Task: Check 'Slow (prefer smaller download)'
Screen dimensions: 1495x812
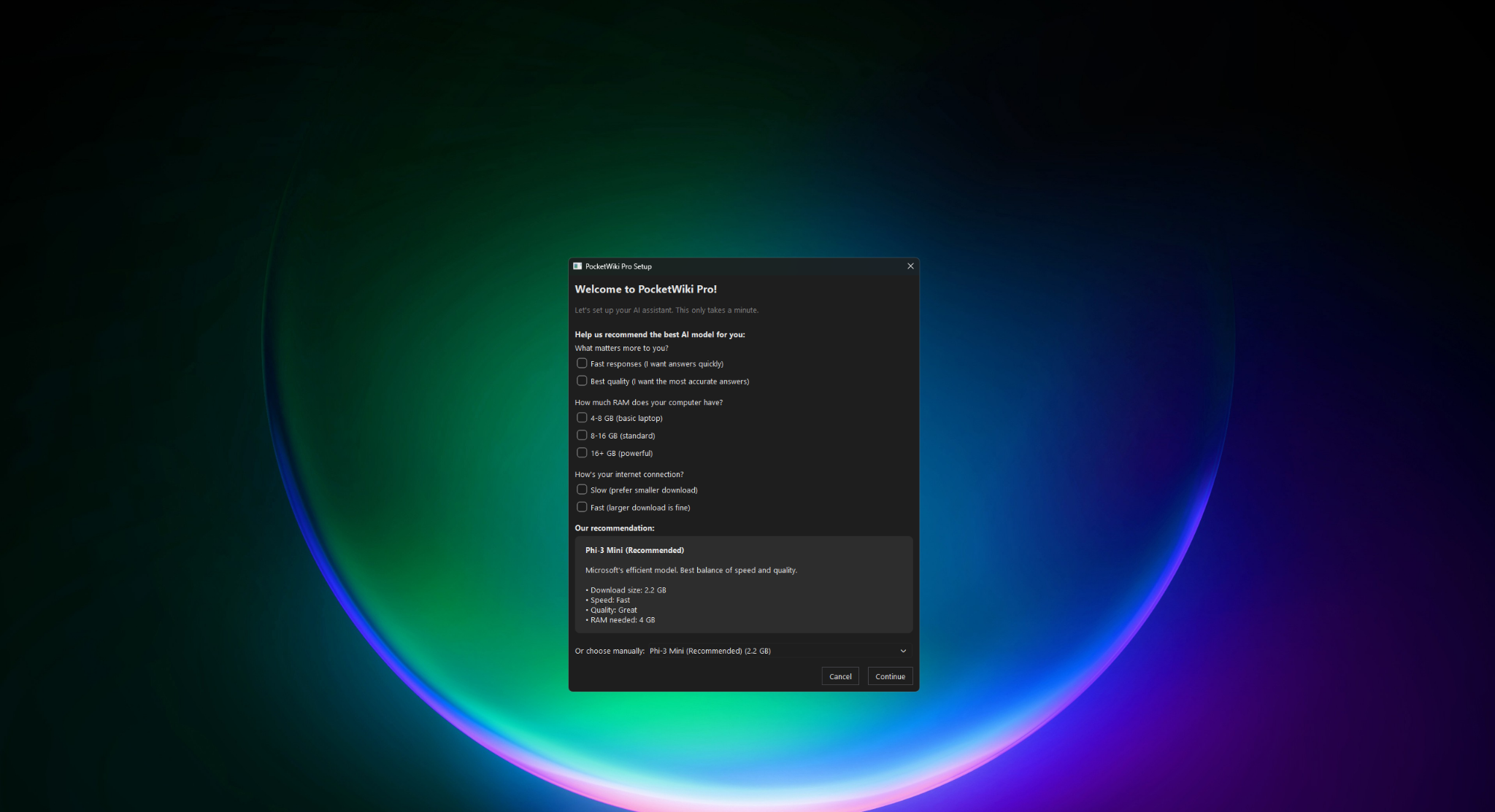Action: click(x=581, y=490)
